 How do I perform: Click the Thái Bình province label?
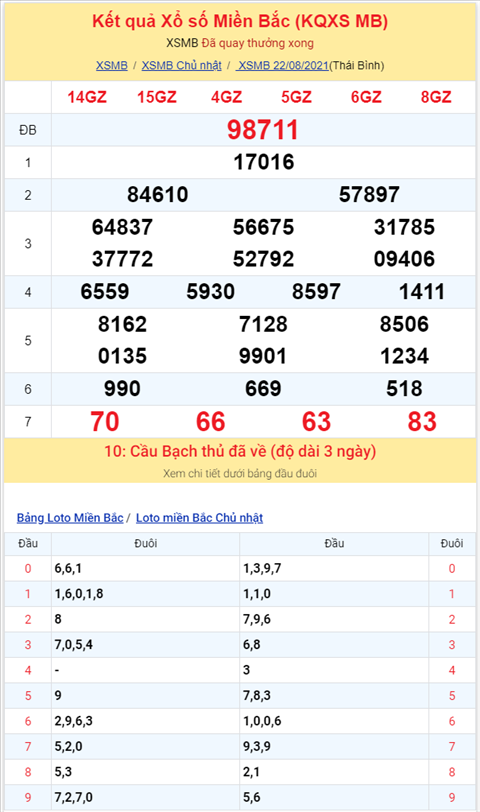coord(357,66)
